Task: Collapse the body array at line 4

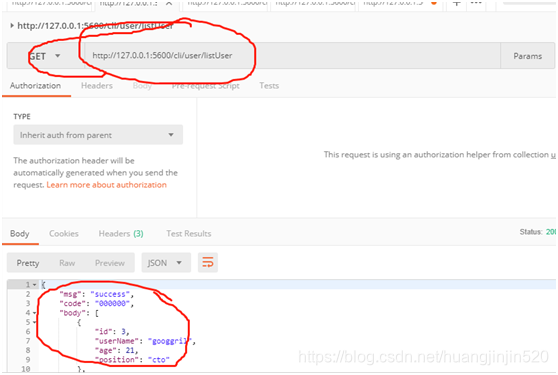Action: pos(35,313)
